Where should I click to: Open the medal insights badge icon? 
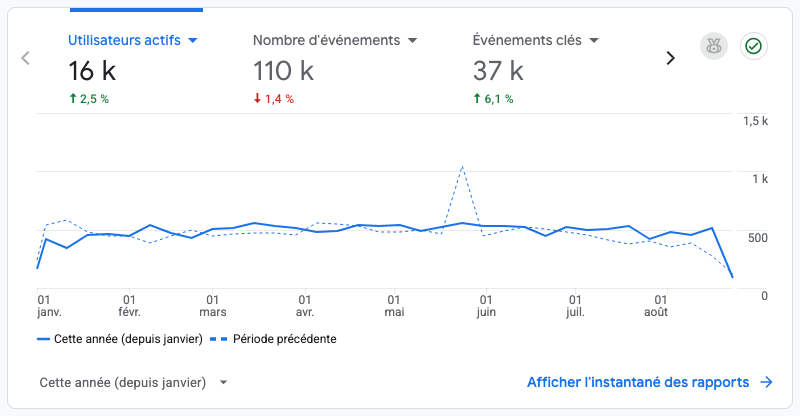[714, 46]
